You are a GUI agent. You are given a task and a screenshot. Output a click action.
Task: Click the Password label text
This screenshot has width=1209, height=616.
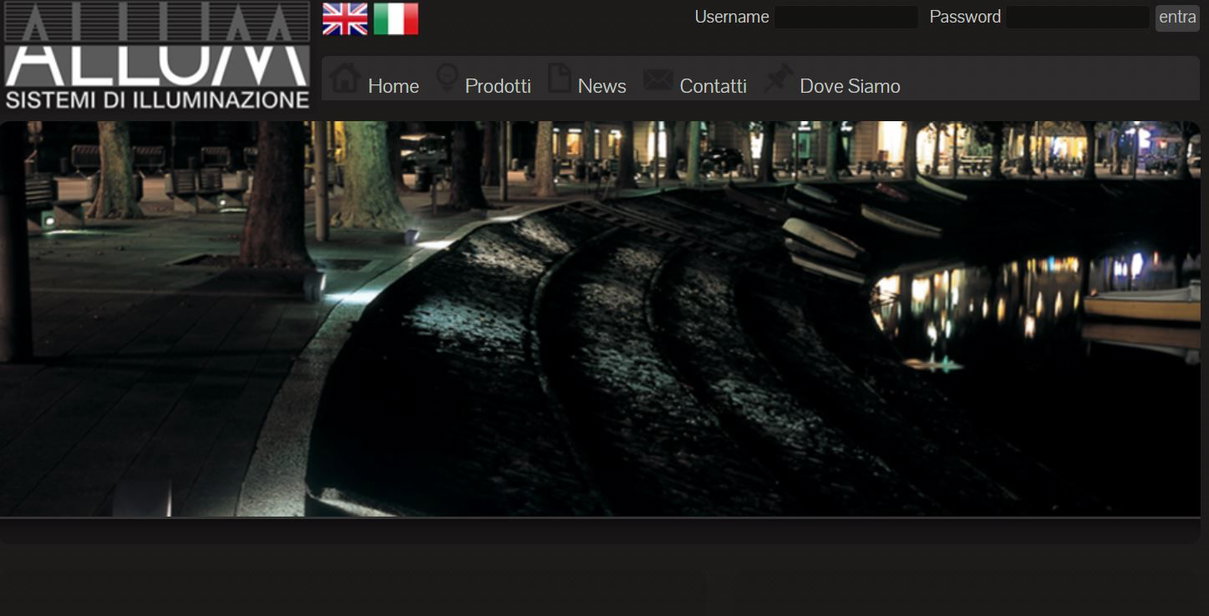[x=965, y=17]
